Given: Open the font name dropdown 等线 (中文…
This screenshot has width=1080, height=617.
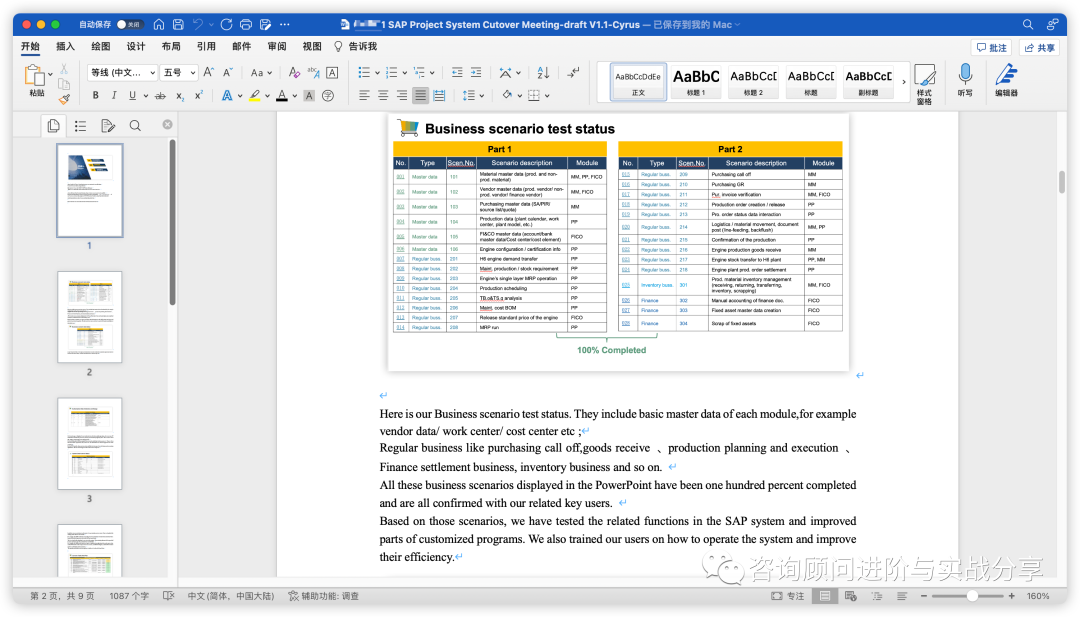Looking at the screenshot, I should click(x=123, y=72).
